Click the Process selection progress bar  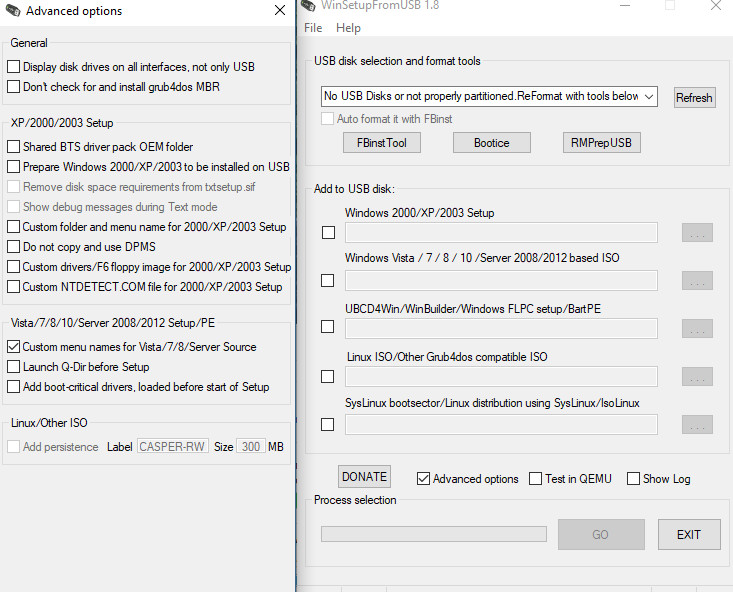434,534
